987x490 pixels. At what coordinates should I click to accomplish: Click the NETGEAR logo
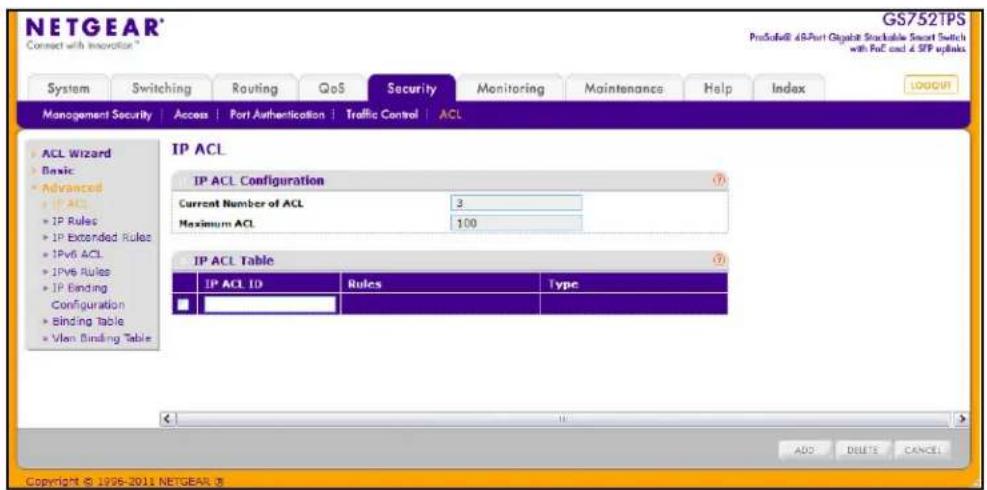coord(92,26)
